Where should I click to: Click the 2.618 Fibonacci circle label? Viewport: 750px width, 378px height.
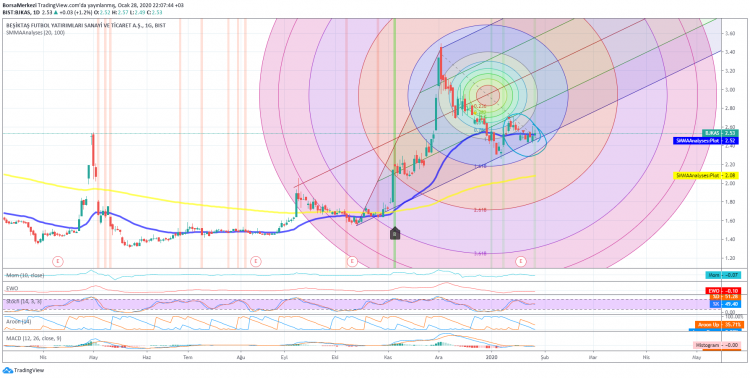pos(480,210)
